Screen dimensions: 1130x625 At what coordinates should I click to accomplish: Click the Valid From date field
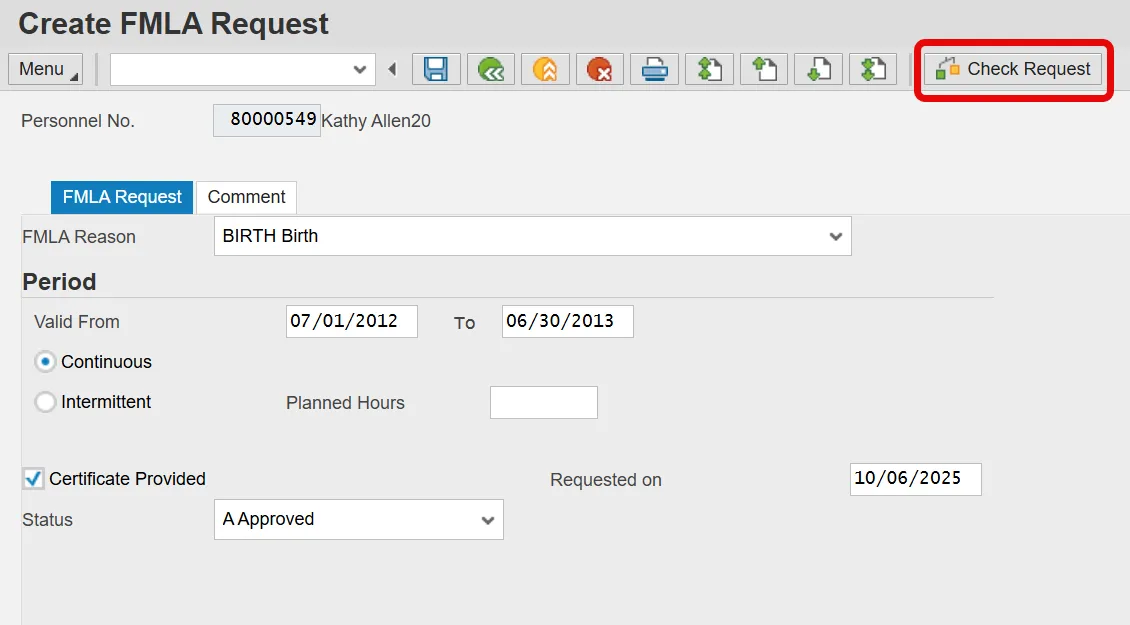[x=351, y=322]
